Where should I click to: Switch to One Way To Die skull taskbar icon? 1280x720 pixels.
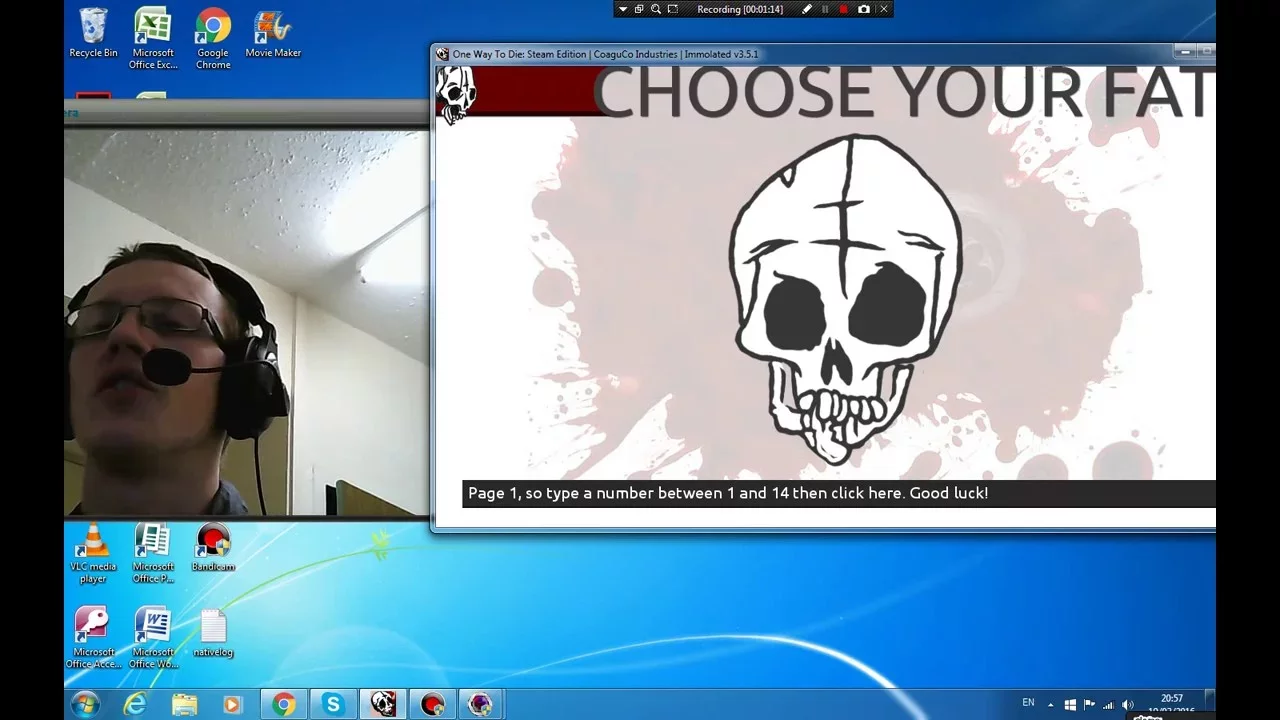pyautogui.click(x=383, y=705)
